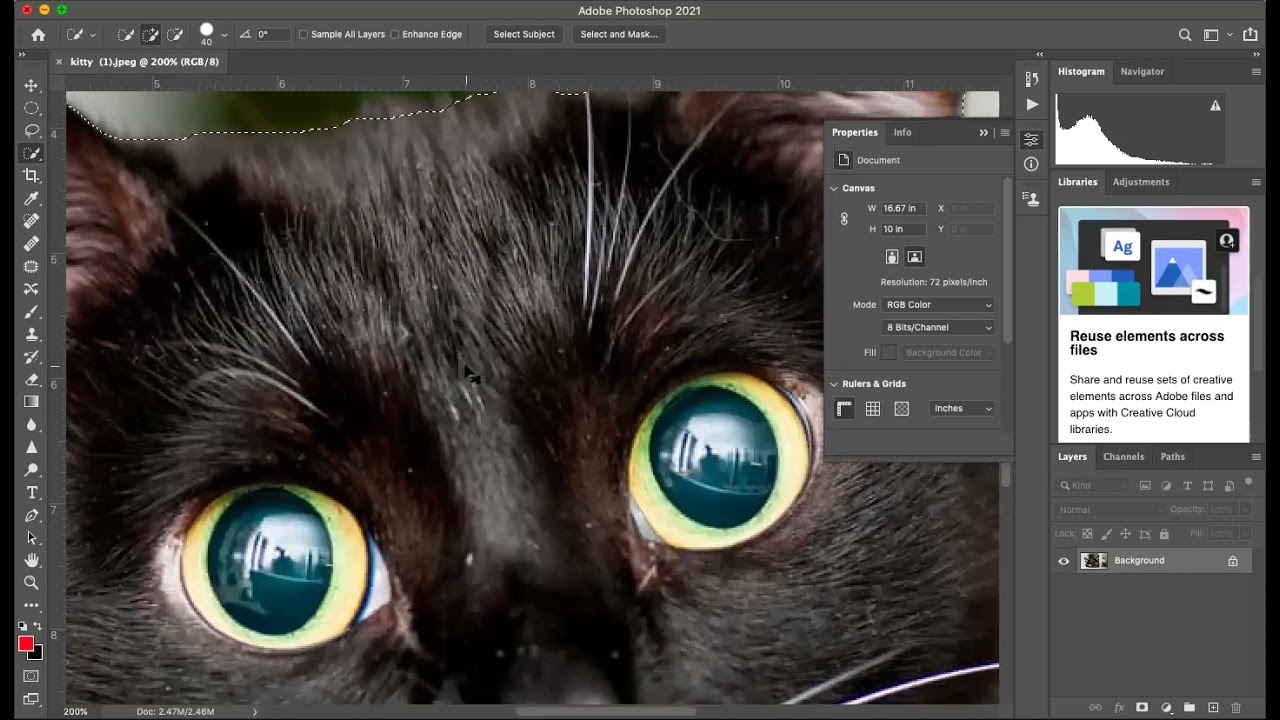The width and height of the screenshot is (1280, 720).
Task: Select the Dodge tool
Action: pyautogui.click(x=31, y=470)
